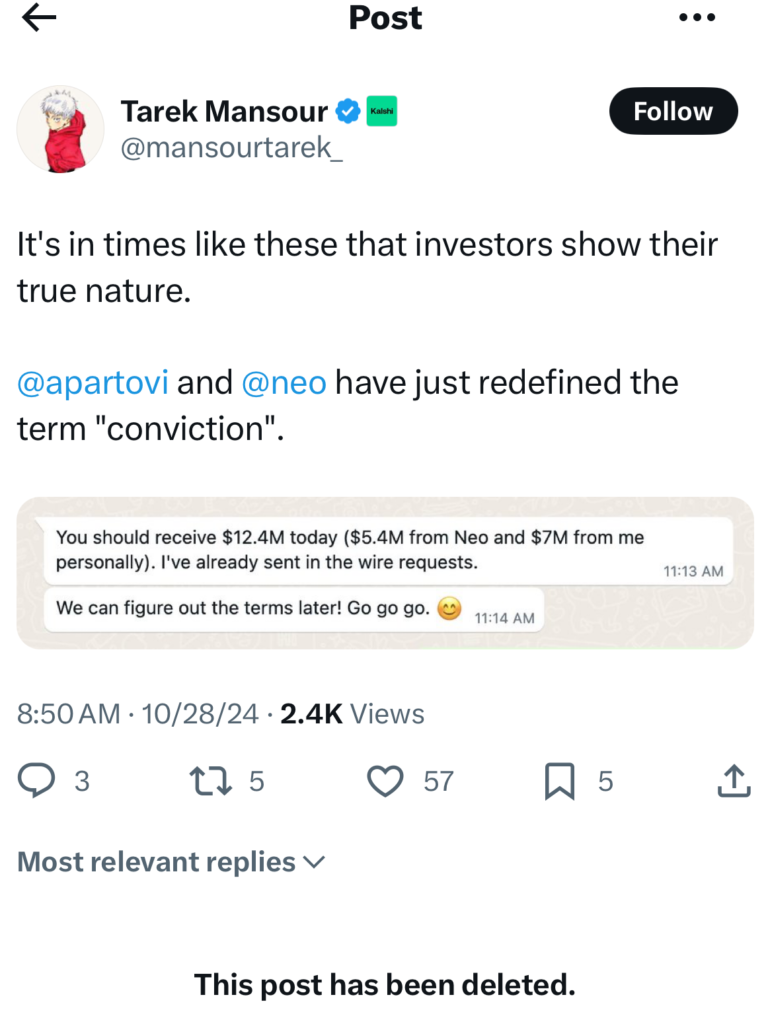Click the green Kalshi affiliation badge
The height and width of the screenshot is (1024, 768).
click(380, 112)
